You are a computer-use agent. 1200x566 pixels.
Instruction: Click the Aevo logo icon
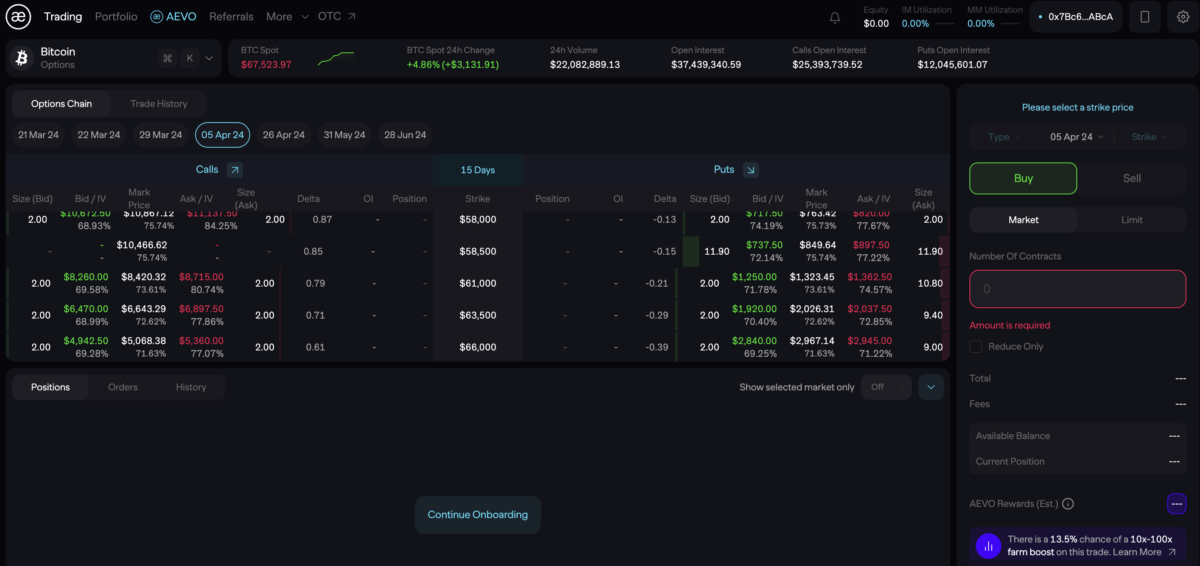[x=20, y=17]
